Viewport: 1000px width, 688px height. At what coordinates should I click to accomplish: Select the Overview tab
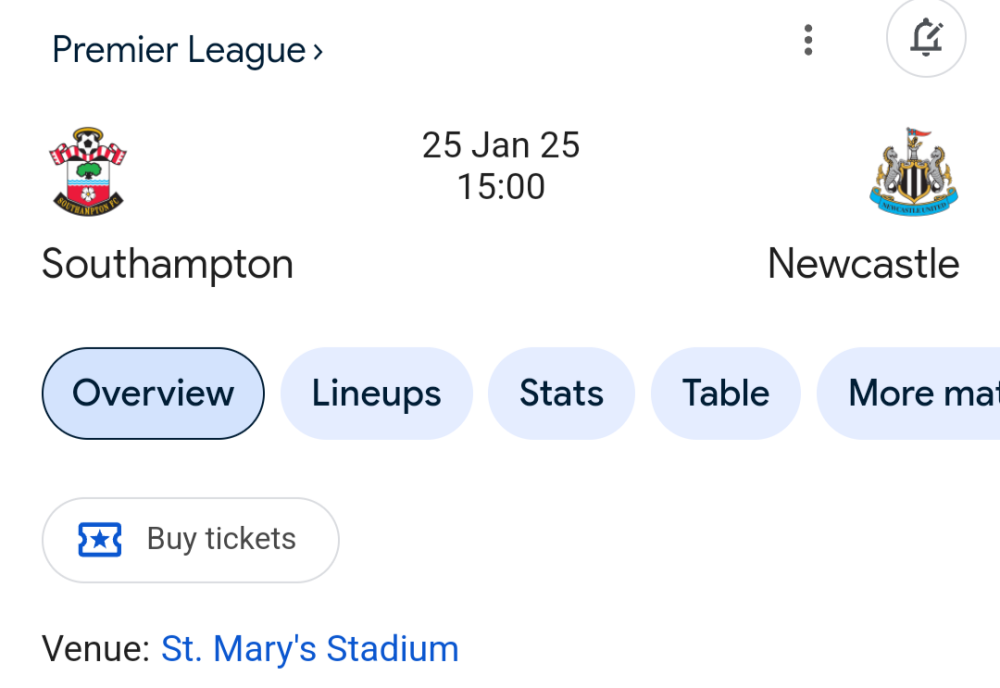click(x=153, y=393)
